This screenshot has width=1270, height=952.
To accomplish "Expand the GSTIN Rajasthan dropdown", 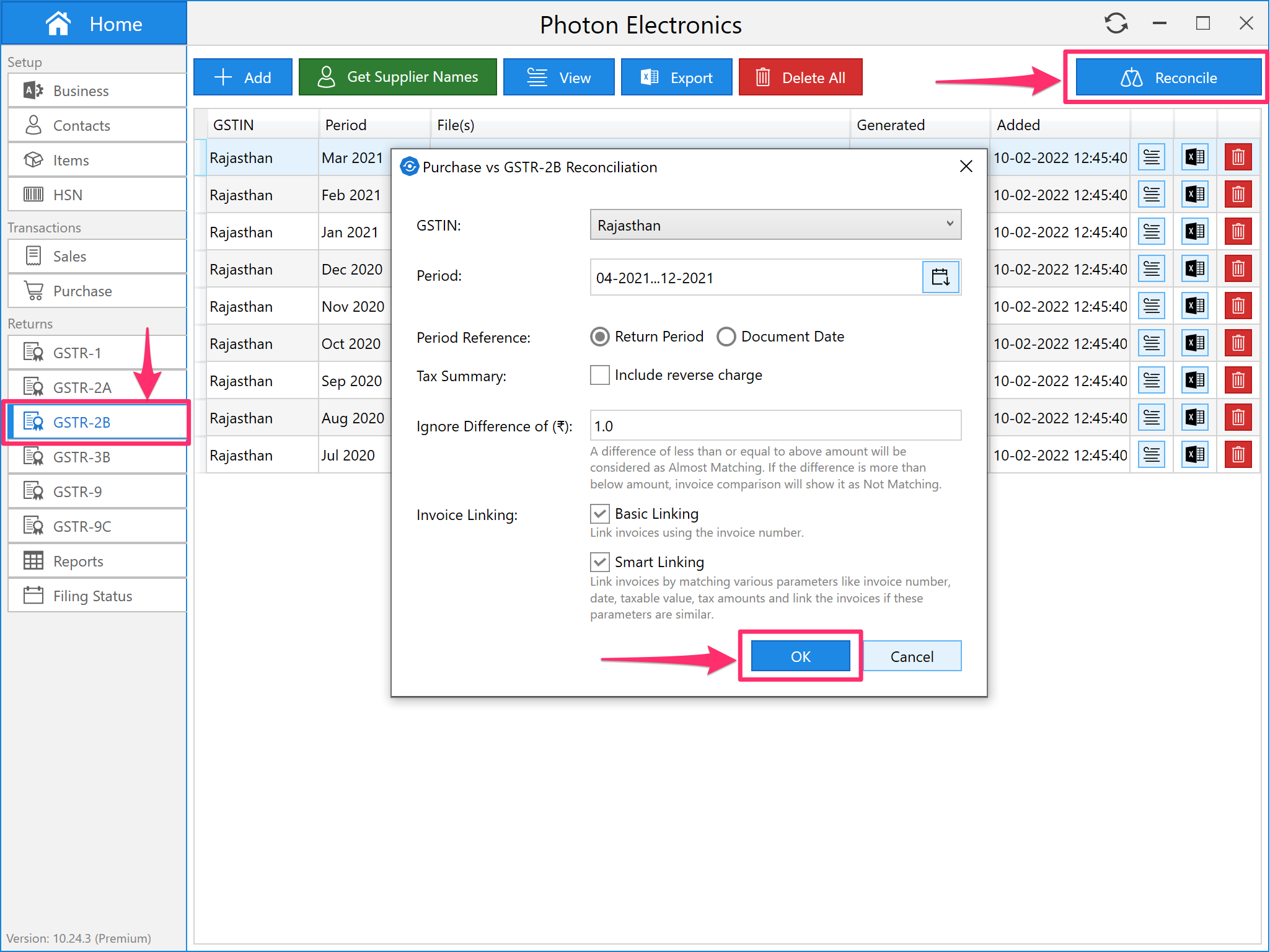I will 775,225.
